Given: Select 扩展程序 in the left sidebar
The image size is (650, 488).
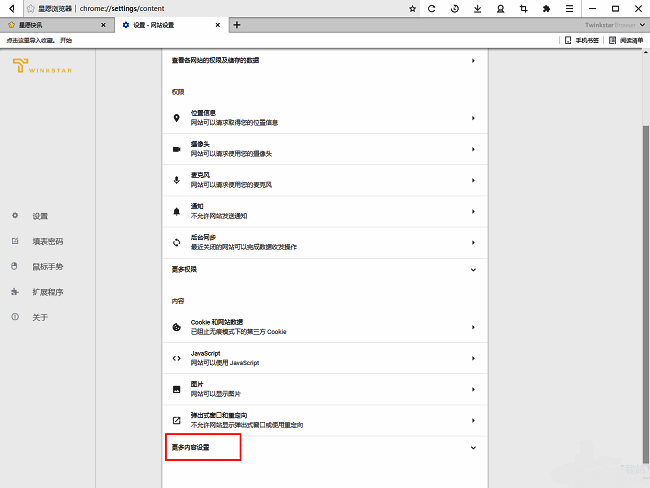Looking at the screenshot, I should [47, 292].
